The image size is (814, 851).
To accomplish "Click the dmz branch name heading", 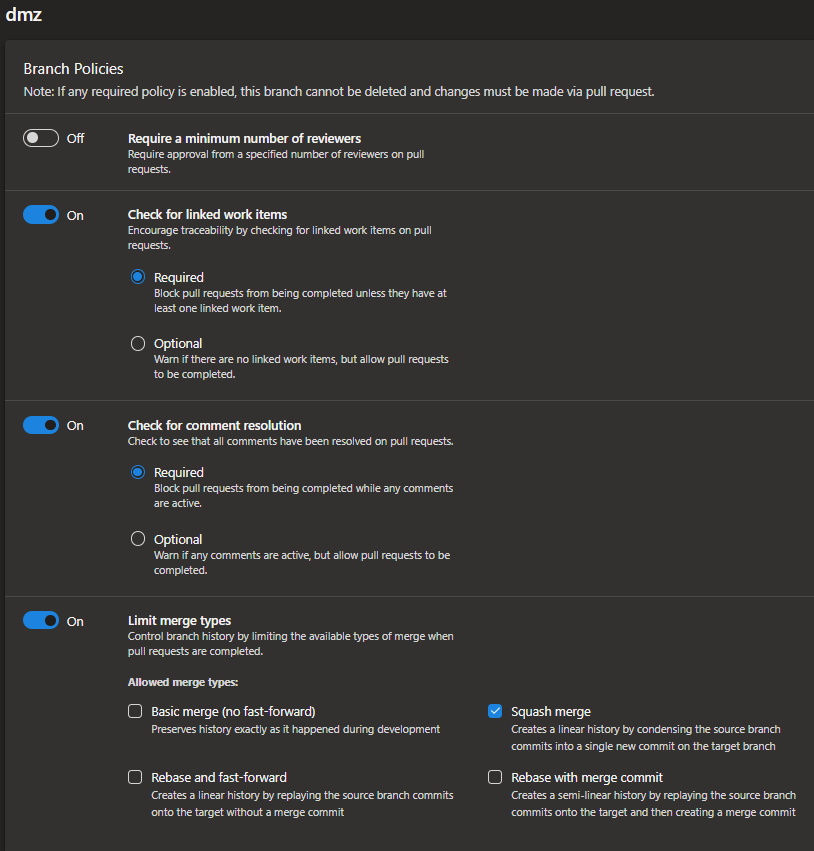I will [x=24, y=14].
